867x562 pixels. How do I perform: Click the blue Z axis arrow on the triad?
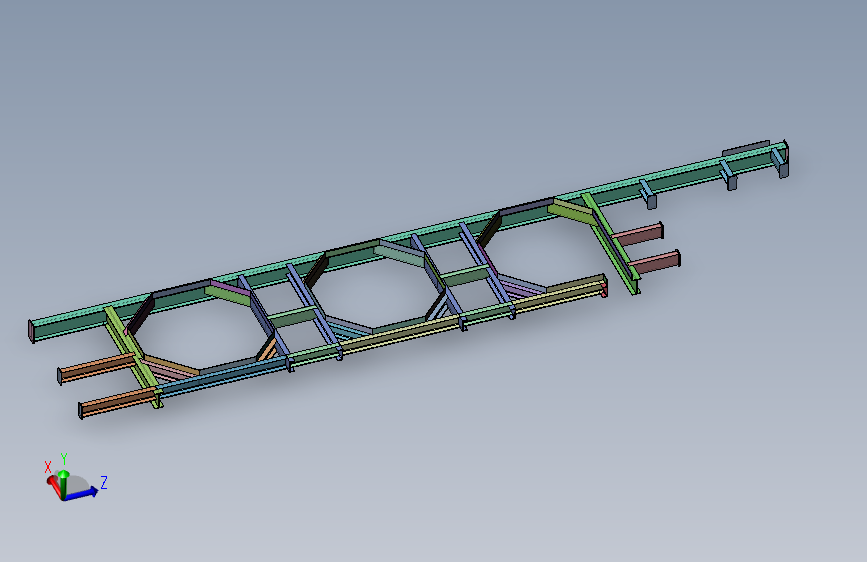[x=81, y=493]
